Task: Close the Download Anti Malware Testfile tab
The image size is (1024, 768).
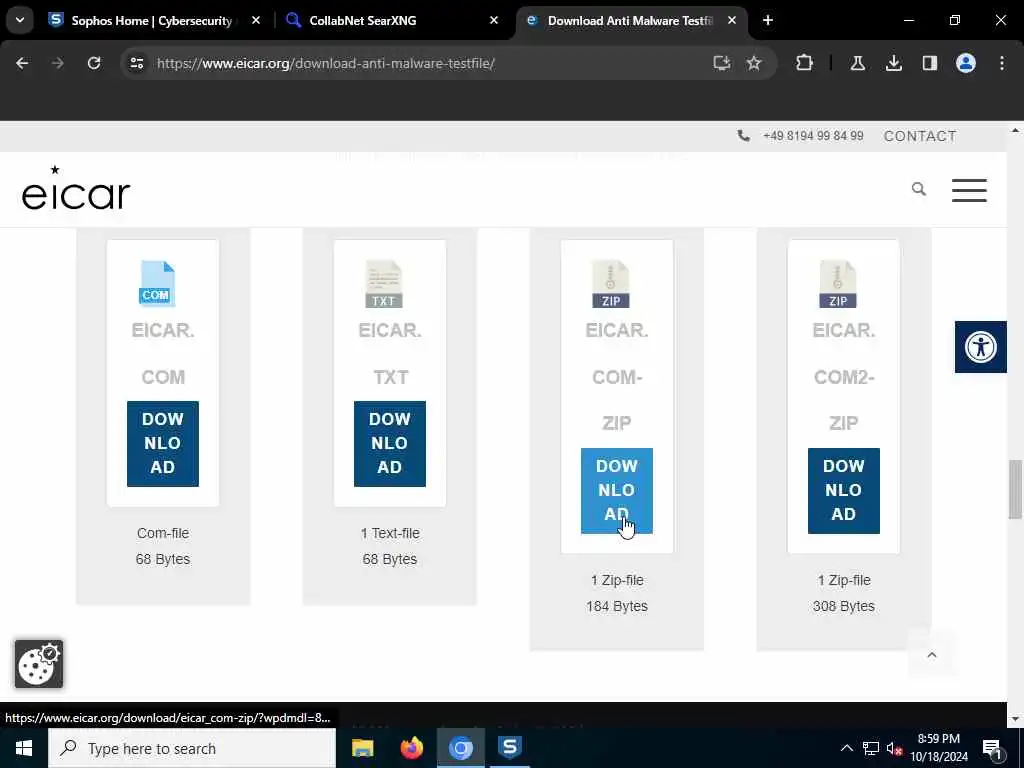Action: [732, 21]
